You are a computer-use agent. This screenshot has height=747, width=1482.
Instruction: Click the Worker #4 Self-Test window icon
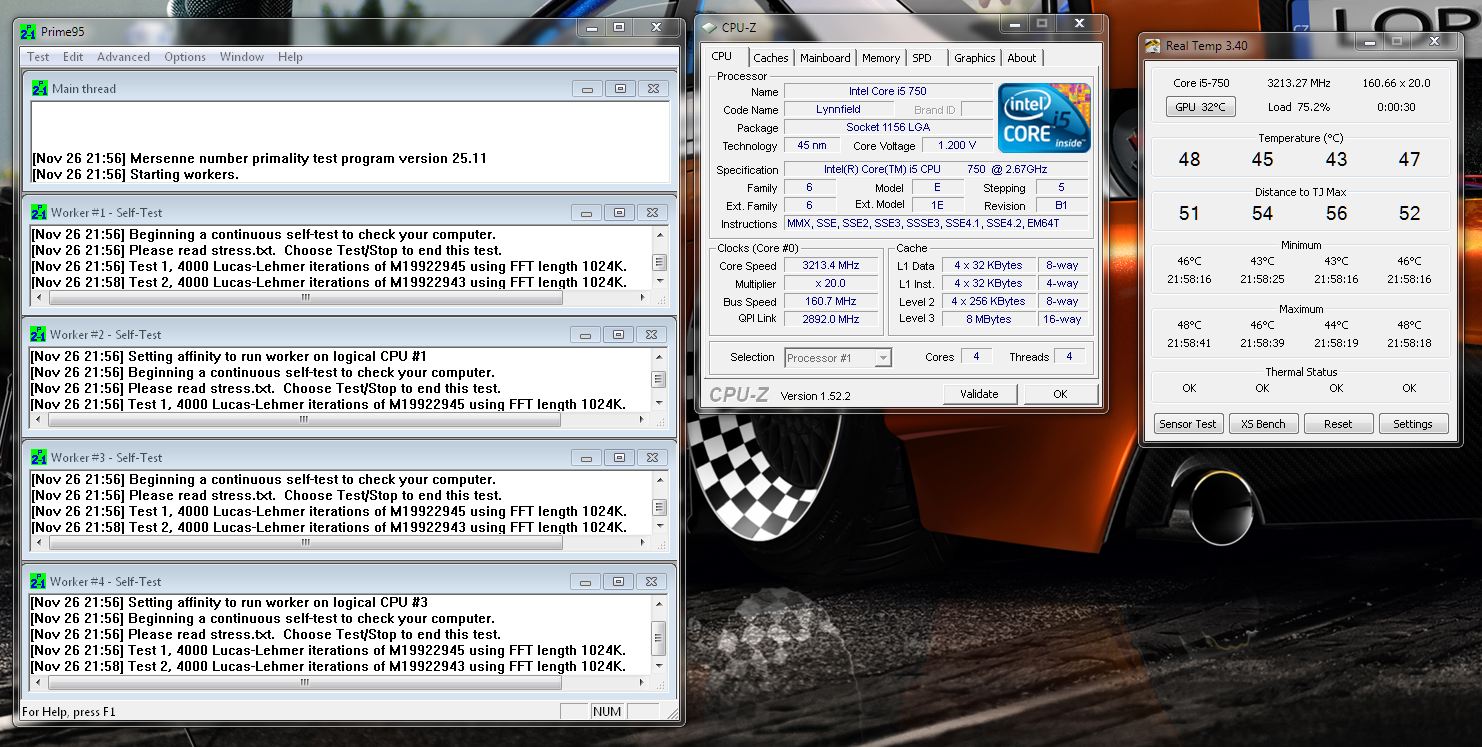(39, 581)
